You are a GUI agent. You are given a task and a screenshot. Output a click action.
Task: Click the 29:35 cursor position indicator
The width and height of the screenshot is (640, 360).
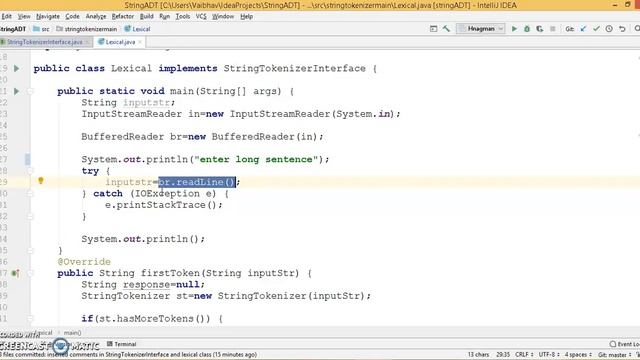point(503,355)
